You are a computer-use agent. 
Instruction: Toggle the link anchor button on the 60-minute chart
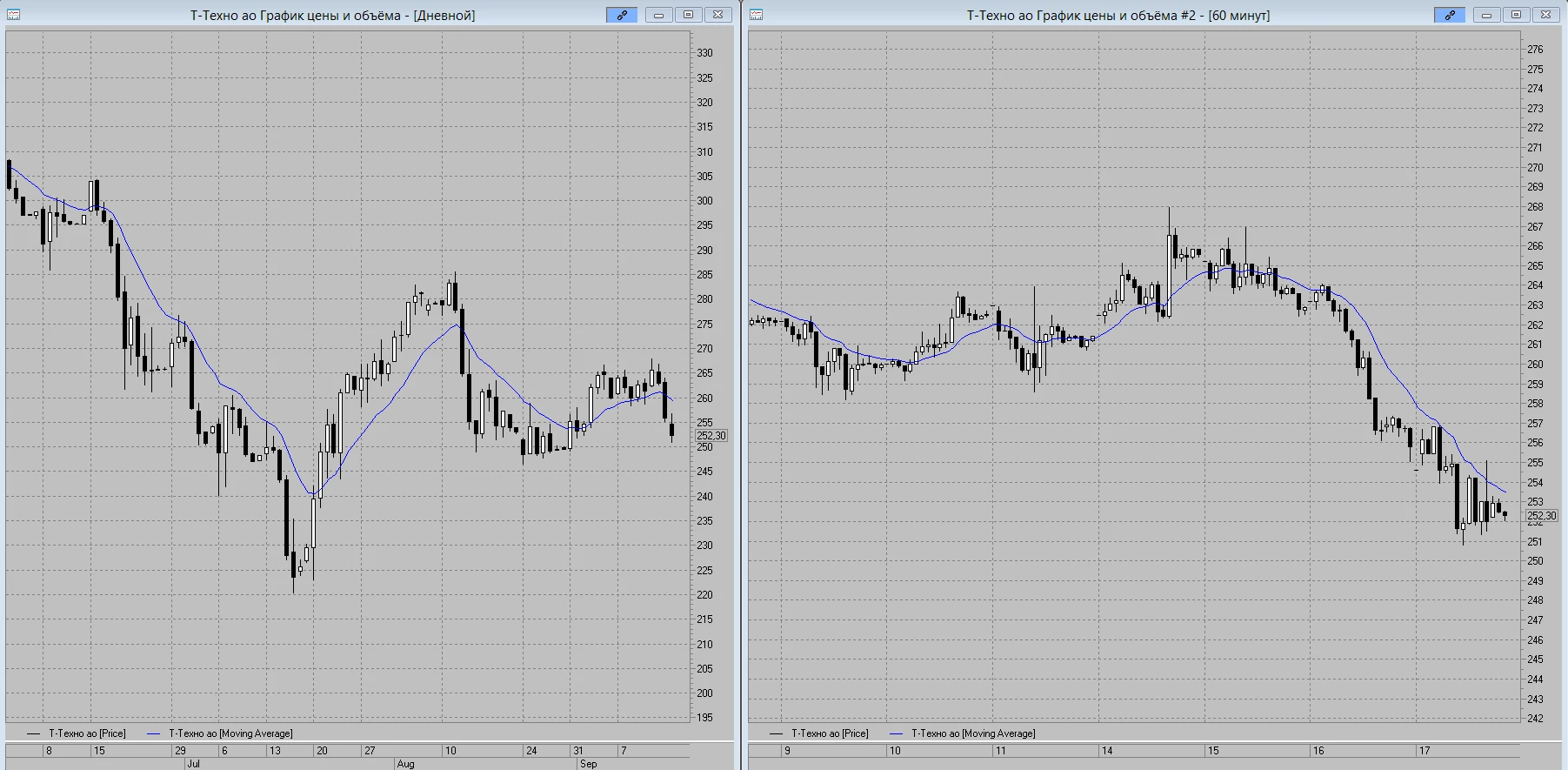1450,15
